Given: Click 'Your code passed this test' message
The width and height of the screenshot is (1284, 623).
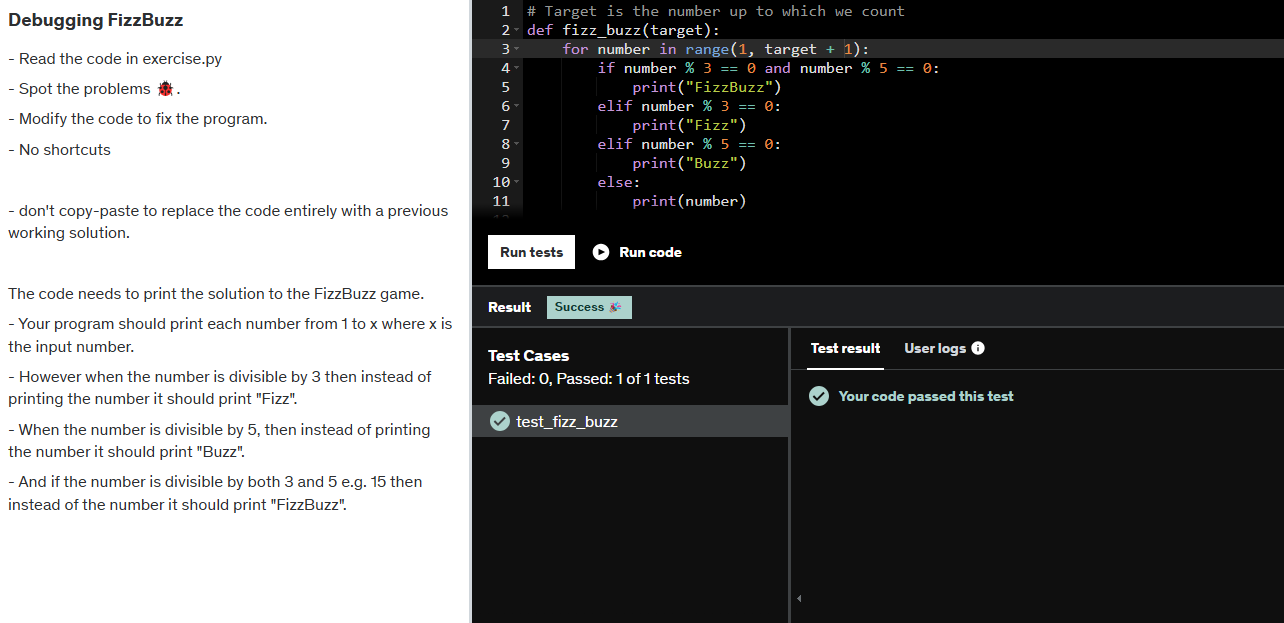Looking at the screenshot, I should (926, 396).
